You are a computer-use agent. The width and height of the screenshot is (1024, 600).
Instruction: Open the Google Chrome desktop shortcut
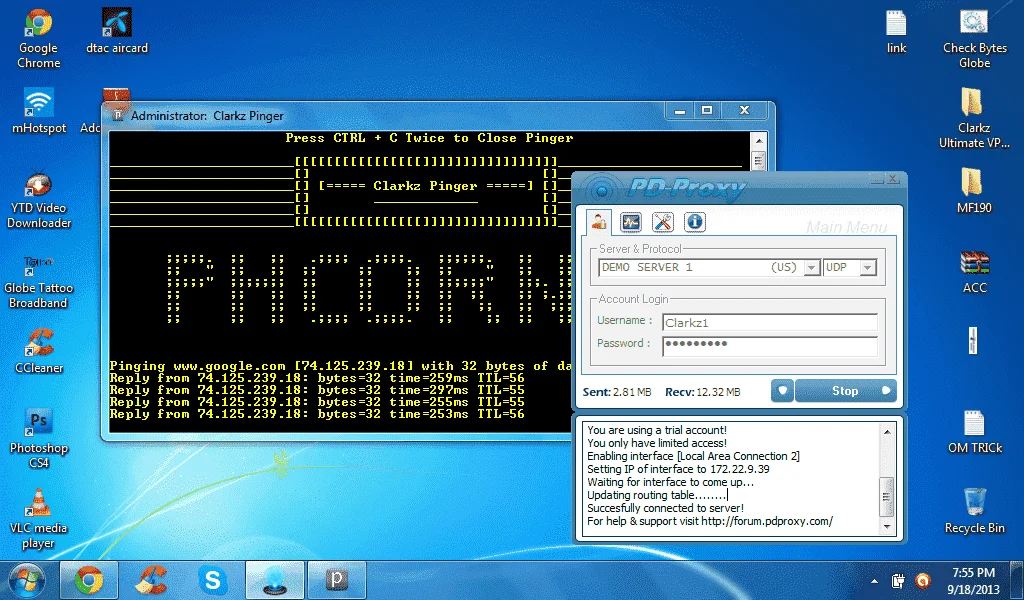(x=39, y=39)
